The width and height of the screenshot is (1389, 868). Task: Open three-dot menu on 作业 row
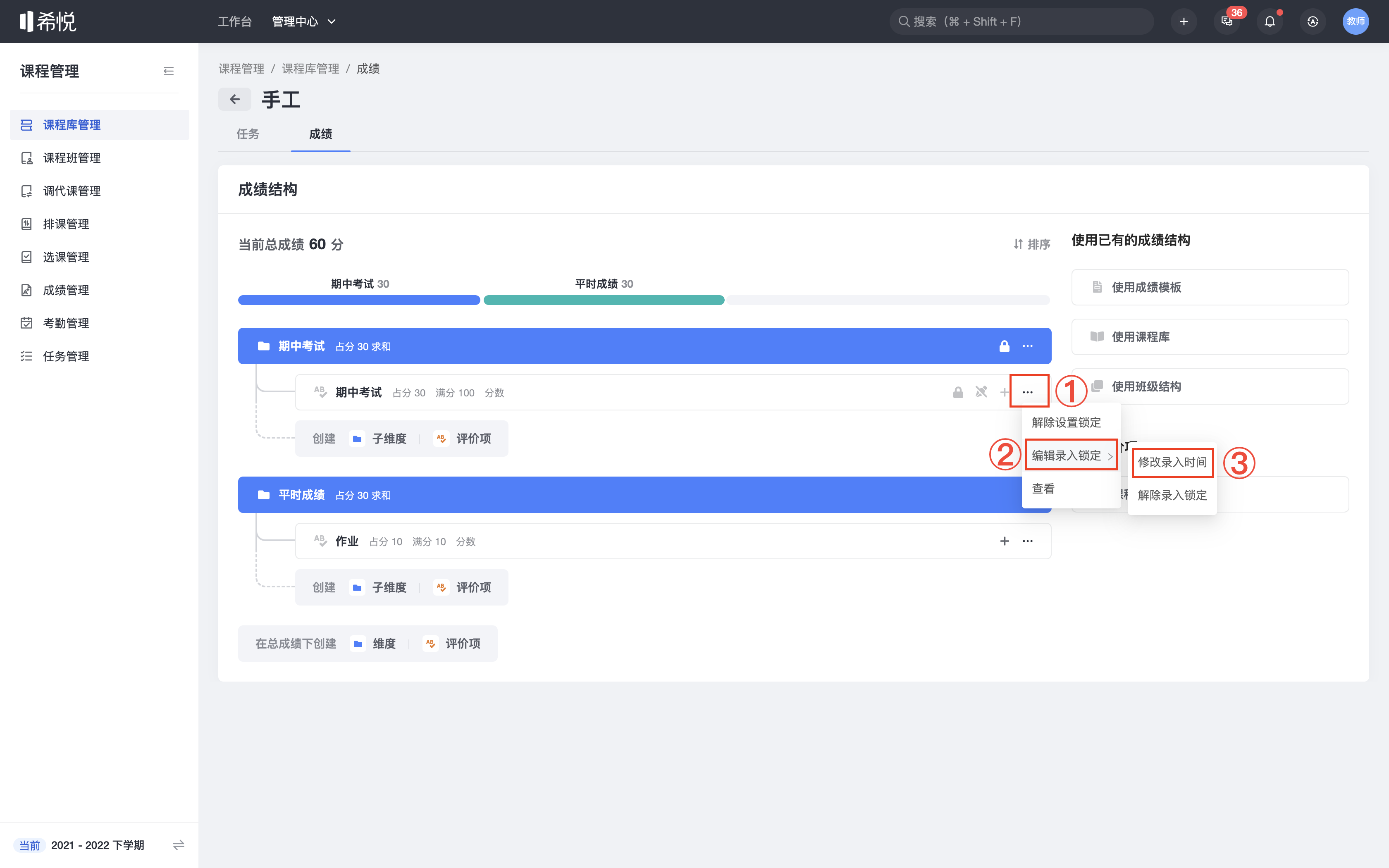[1027, 541]
